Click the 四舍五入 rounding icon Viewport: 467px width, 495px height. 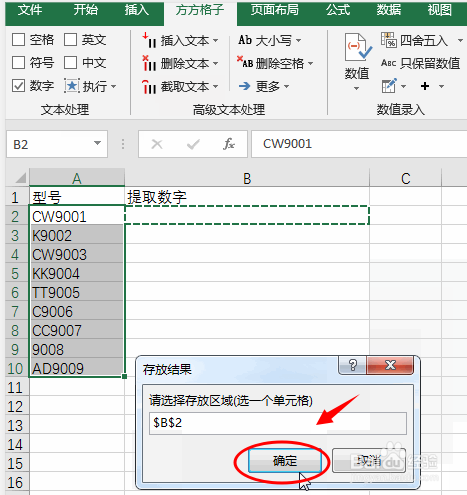click(388, 40)
